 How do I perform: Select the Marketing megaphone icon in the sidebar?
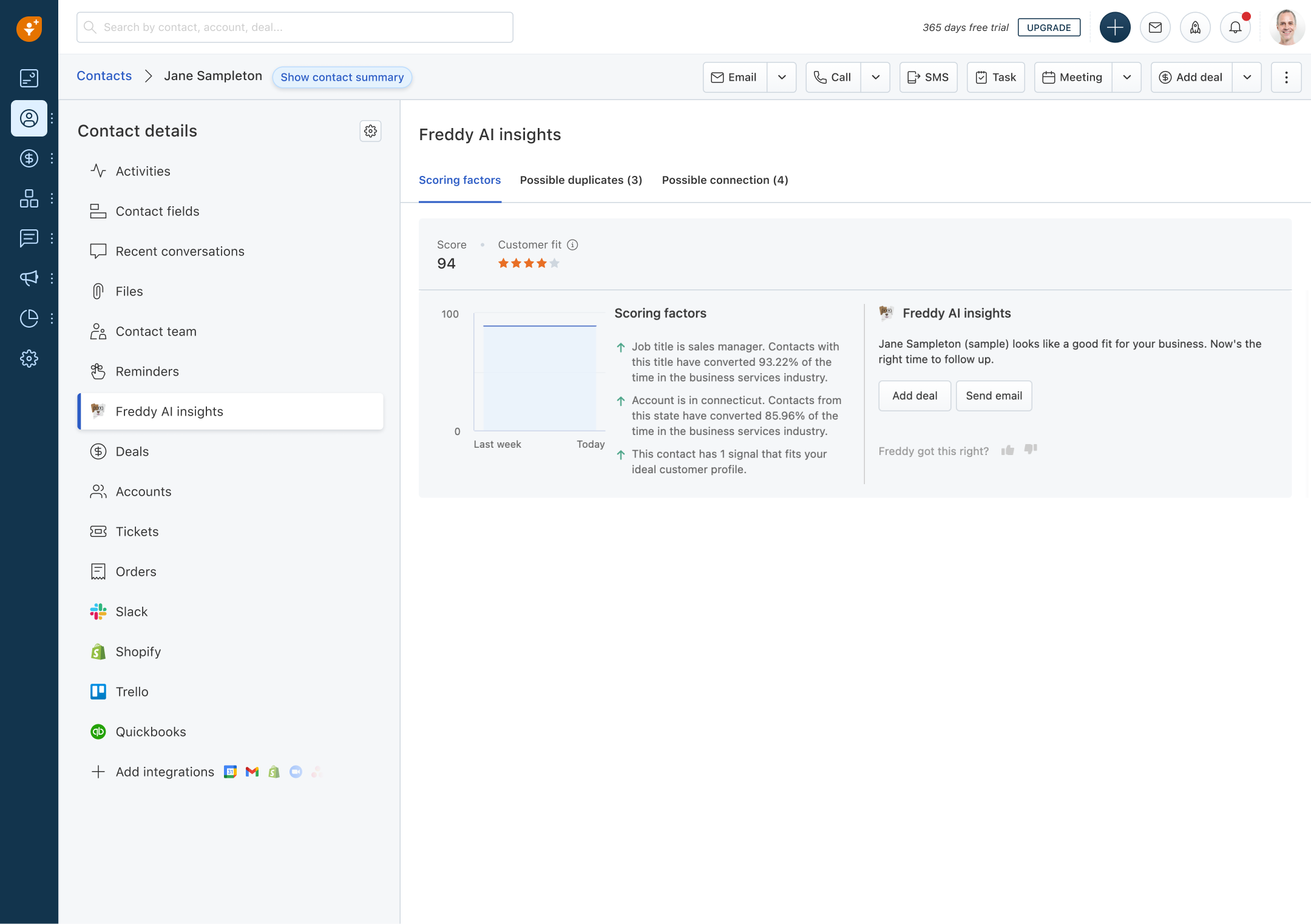click(29, 278)
